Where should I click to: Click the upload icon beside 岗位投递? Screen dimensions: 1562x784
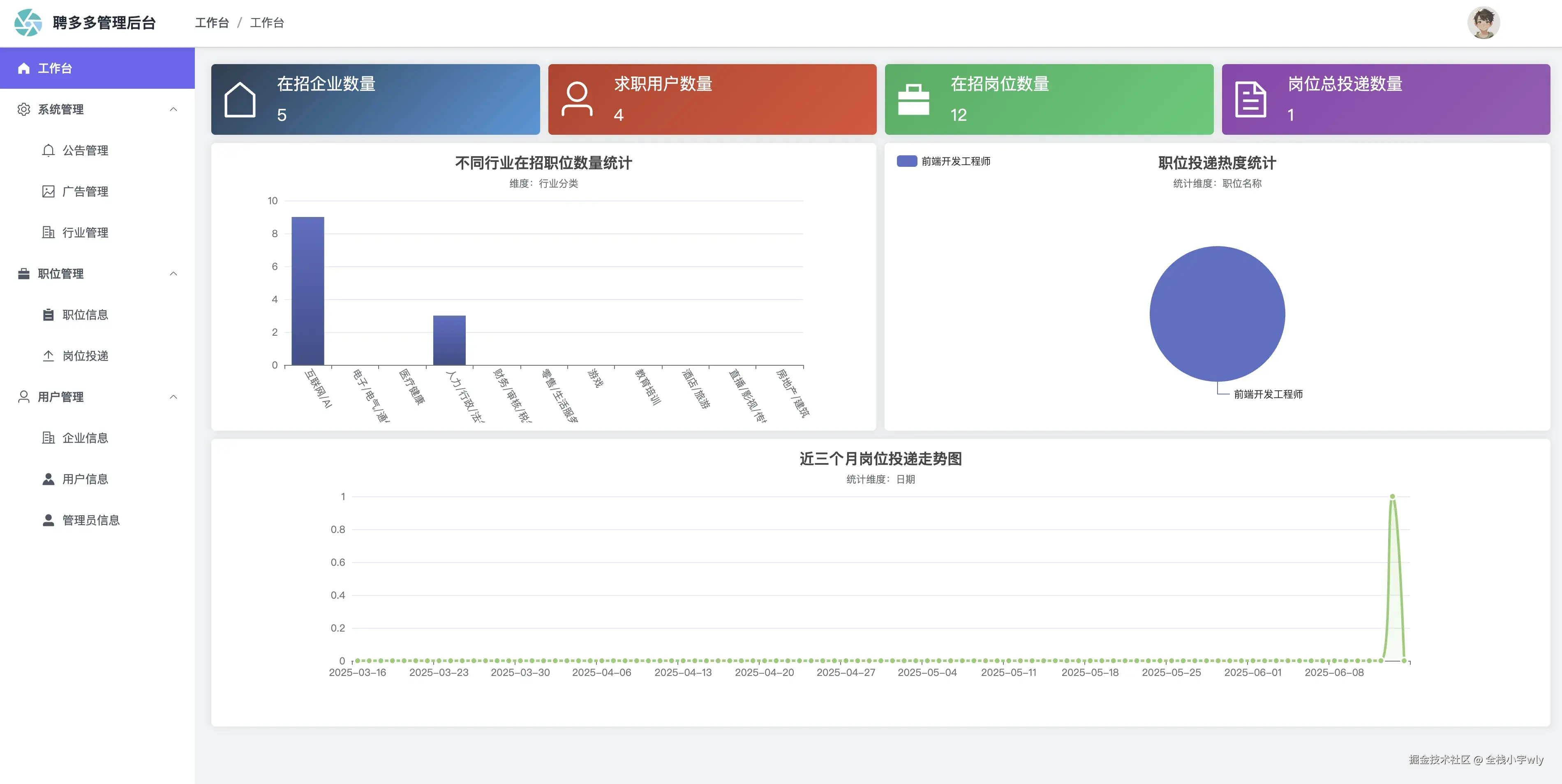[49, 356]
